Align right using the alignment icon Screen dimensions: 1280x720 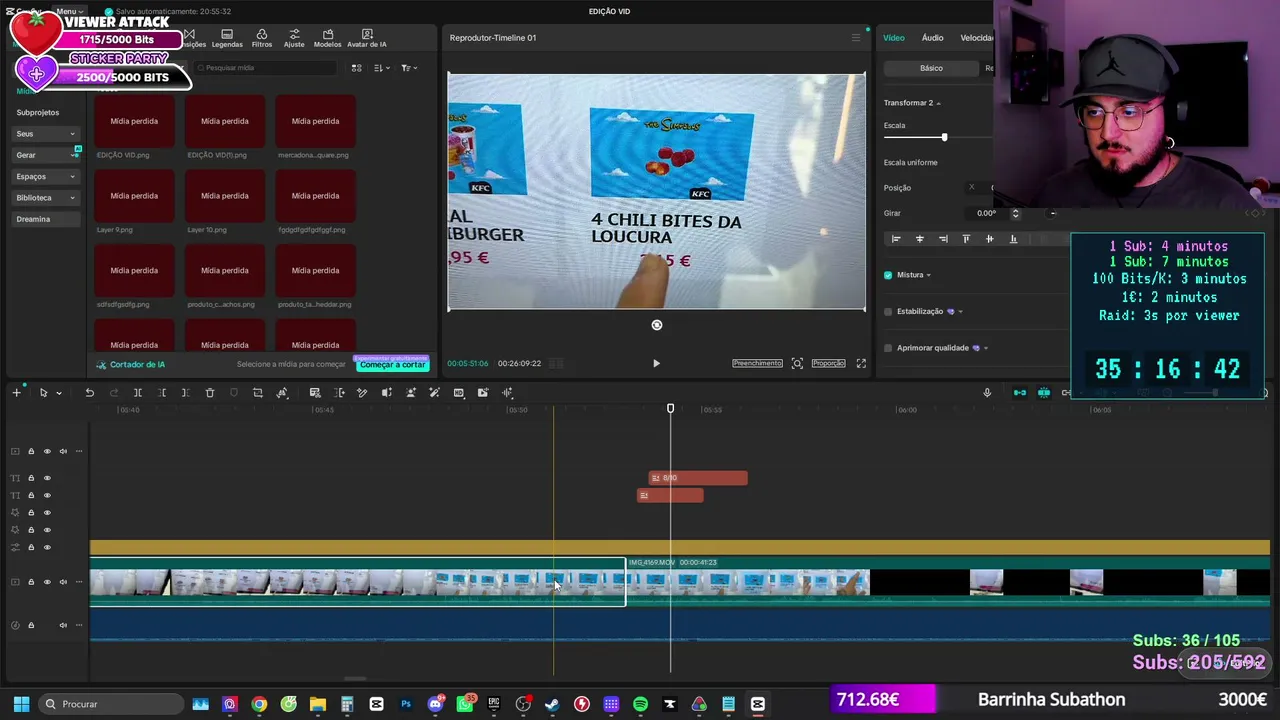(943, 239)
